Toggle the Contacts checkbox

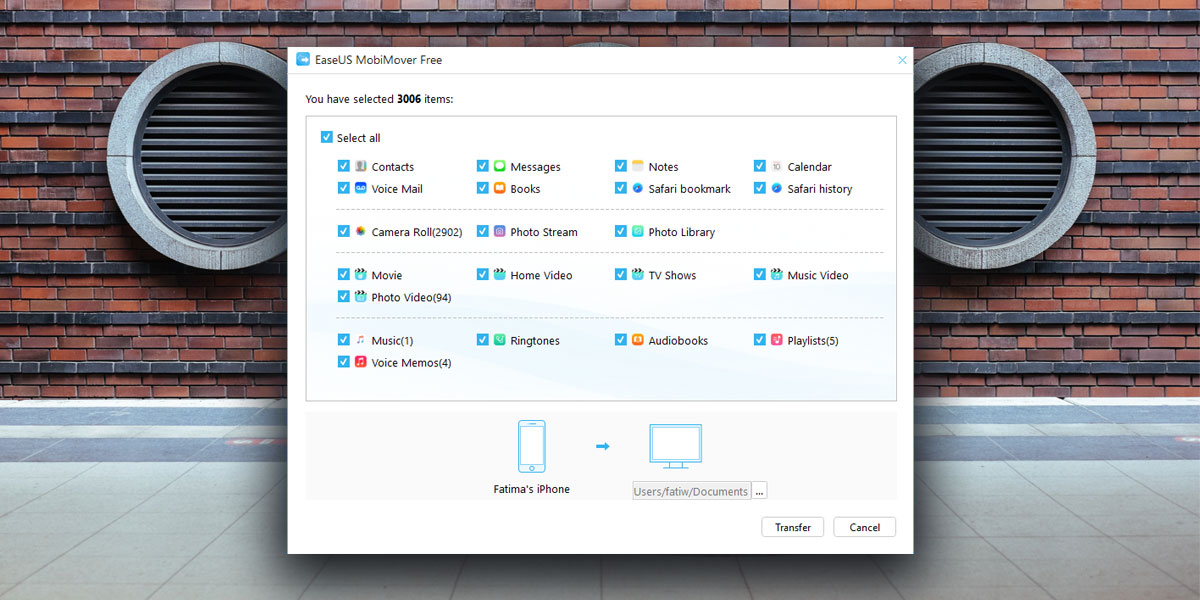click(x=343, y=166)
